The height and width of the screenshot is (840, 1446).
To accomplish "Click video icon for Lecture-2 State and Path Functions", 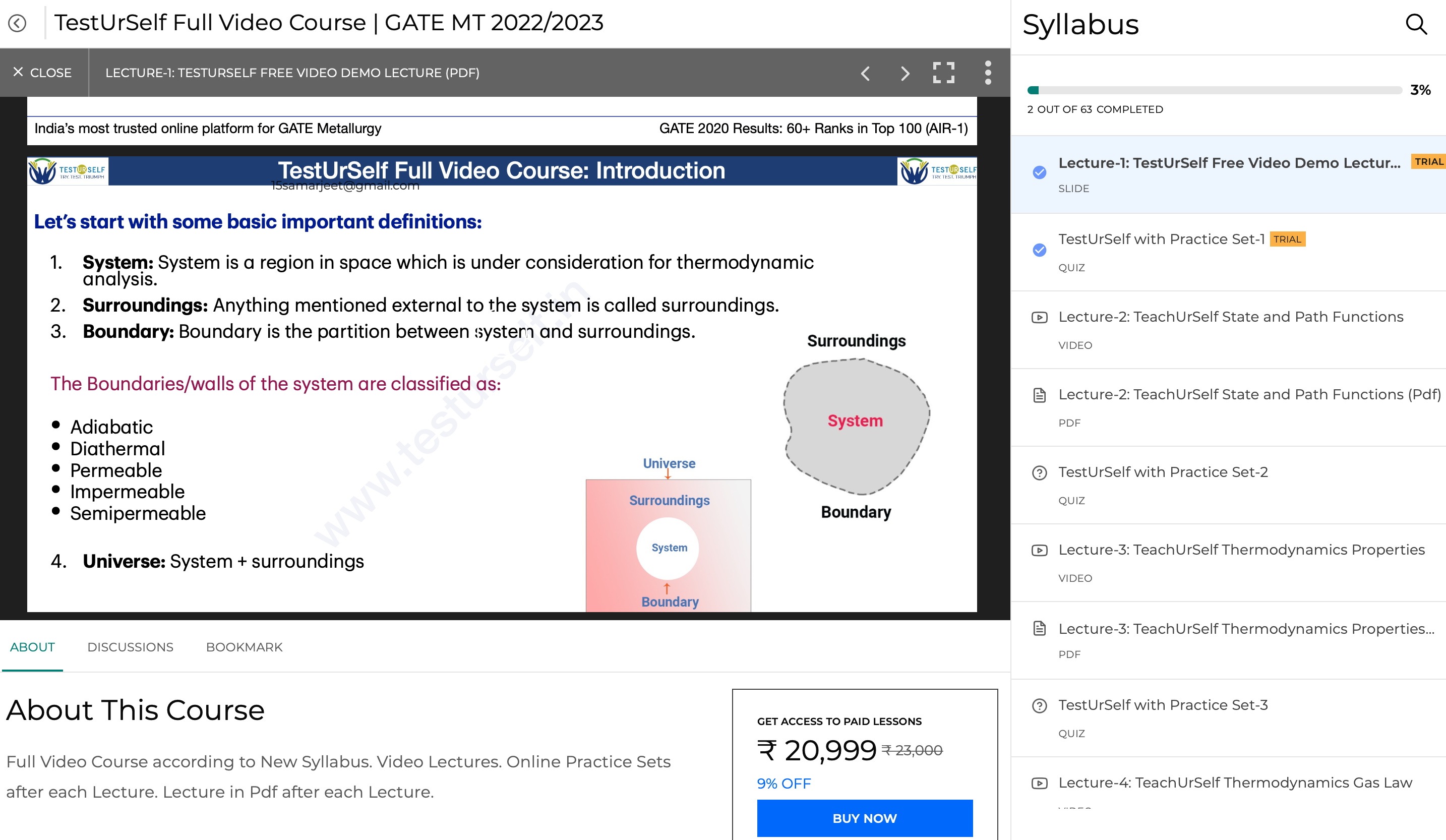I will (1039, 317).
